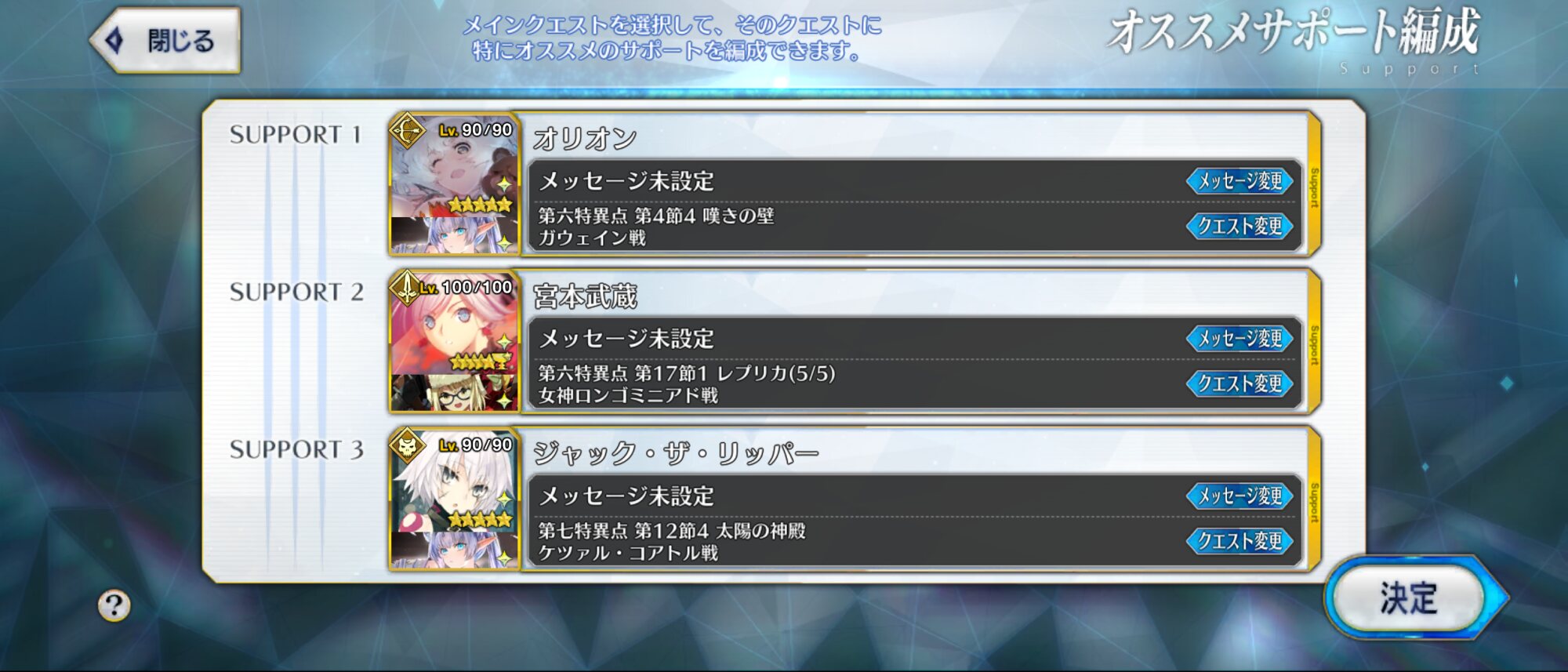Confirm with the 決定 button

click(1410, 598)
